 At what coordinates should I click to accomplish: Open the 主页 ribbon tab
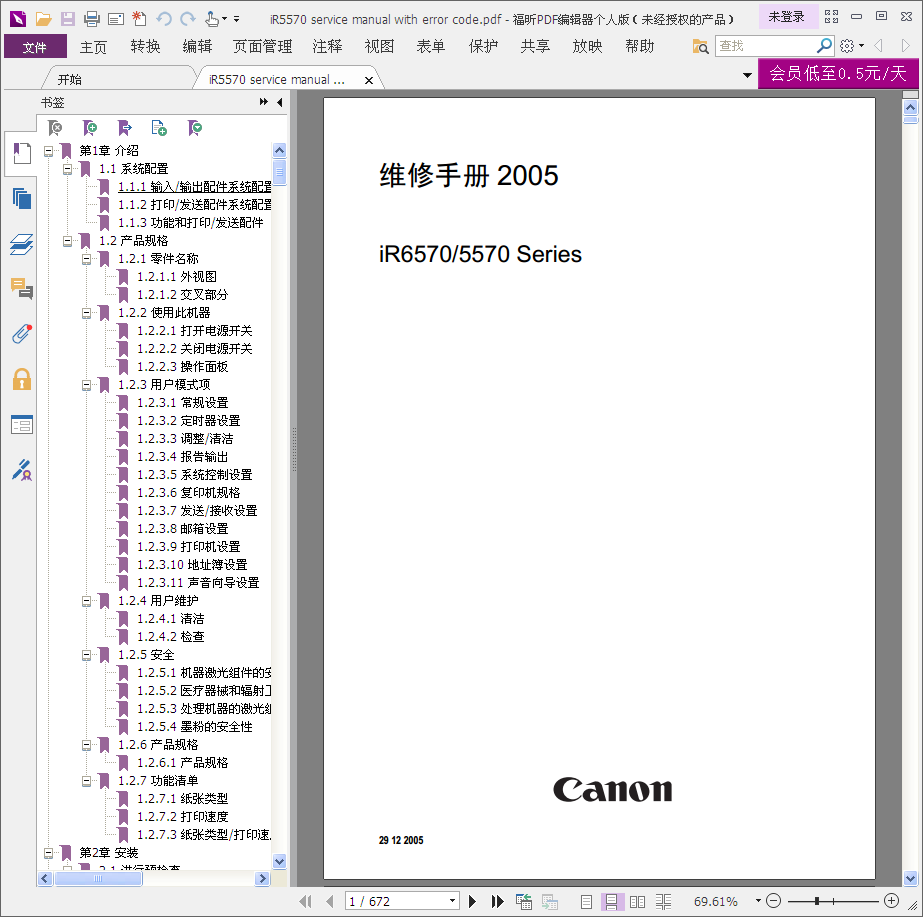pos(93,46)
